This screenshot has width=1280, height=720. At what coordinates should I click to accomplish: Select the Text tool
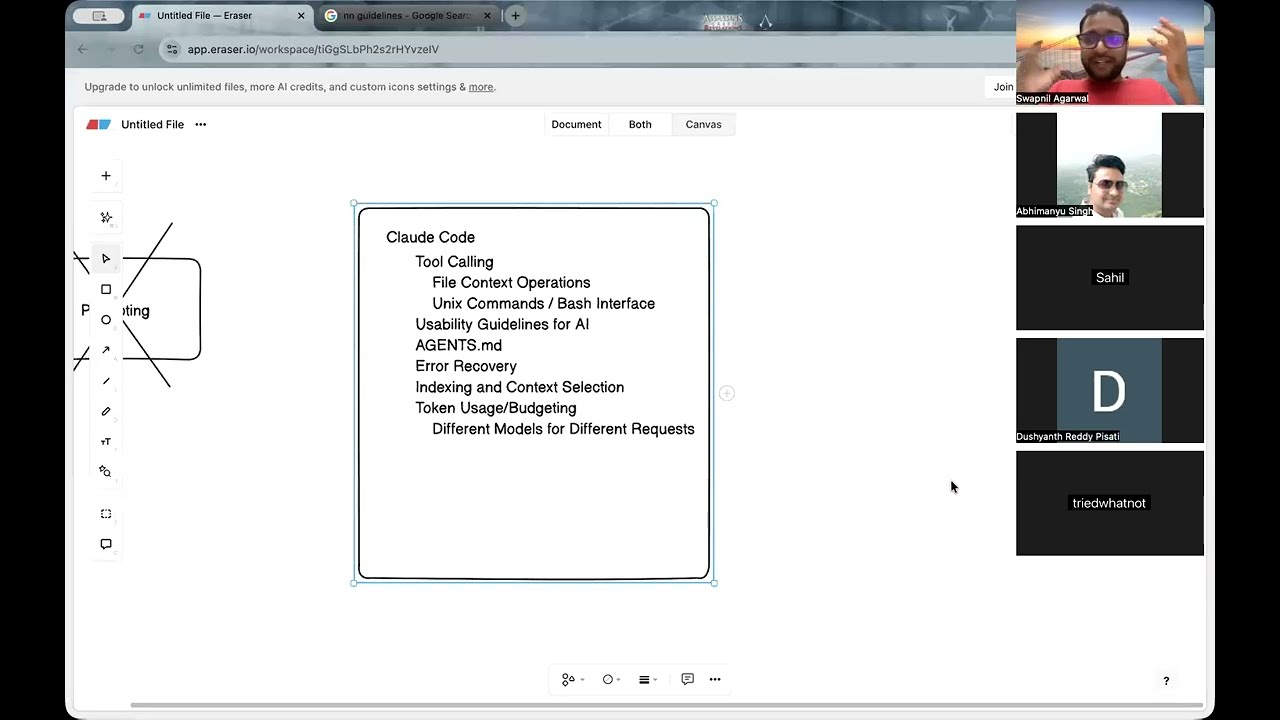[x=106, y=442]
